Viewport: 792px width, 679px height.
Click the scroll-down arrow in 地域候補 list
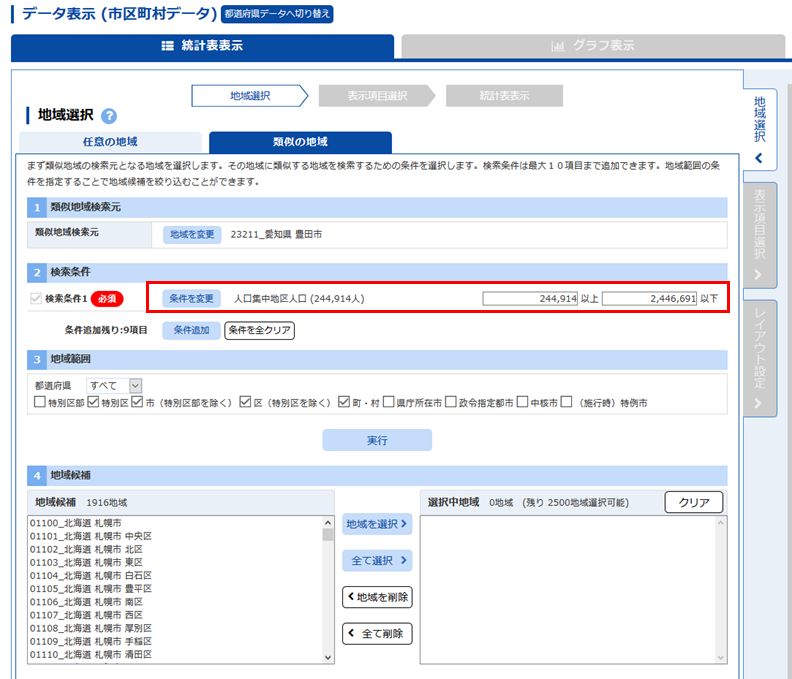pyautogui.click(x=327, y=656)
